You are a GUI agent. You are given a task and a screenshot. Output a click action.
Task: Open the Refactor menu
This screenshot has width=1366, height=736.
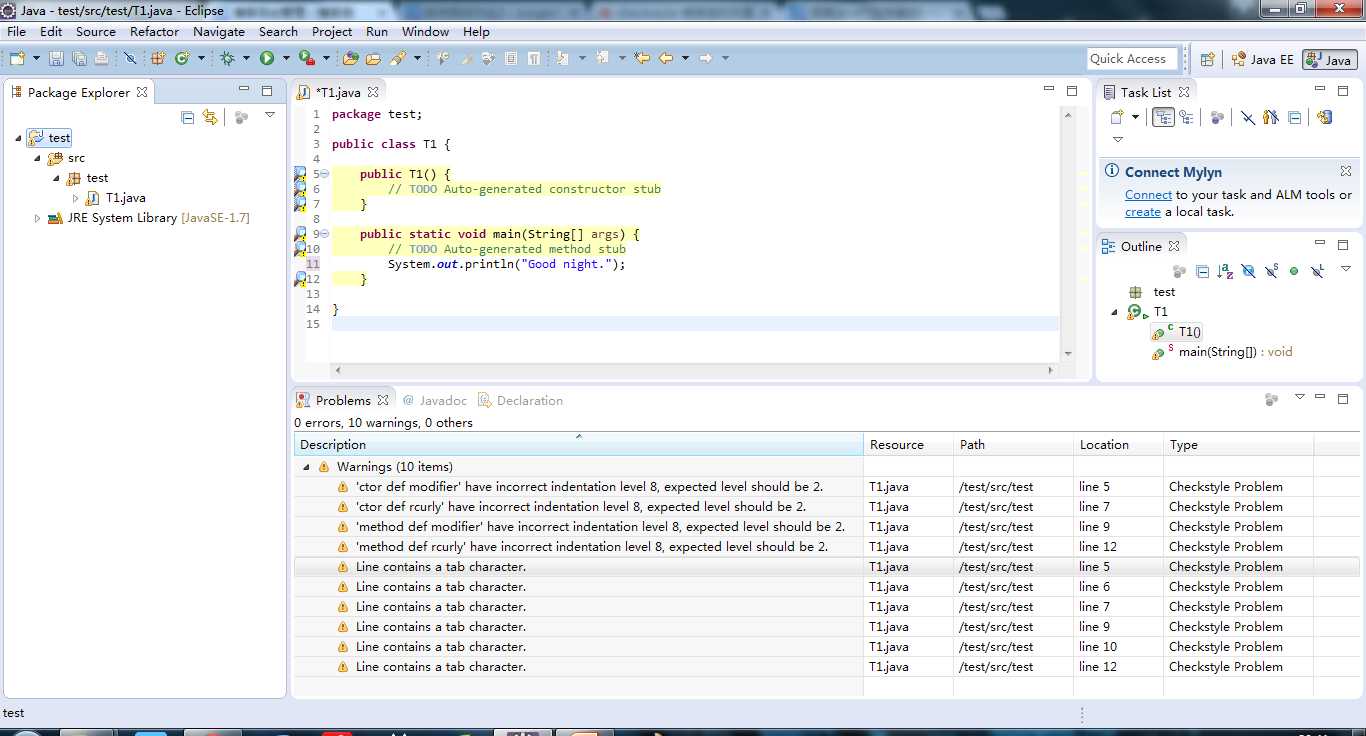pos(154,31)
